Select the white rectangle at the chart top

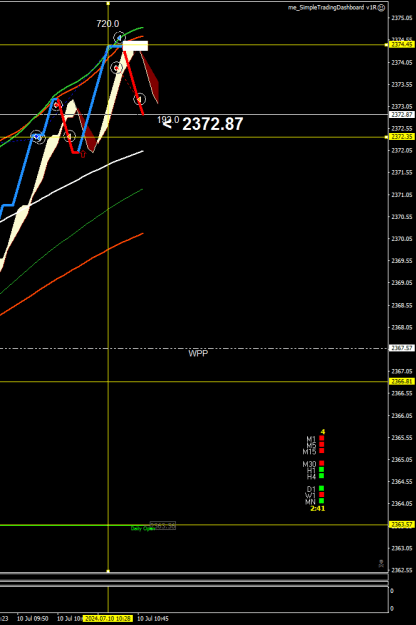(135, 46)
